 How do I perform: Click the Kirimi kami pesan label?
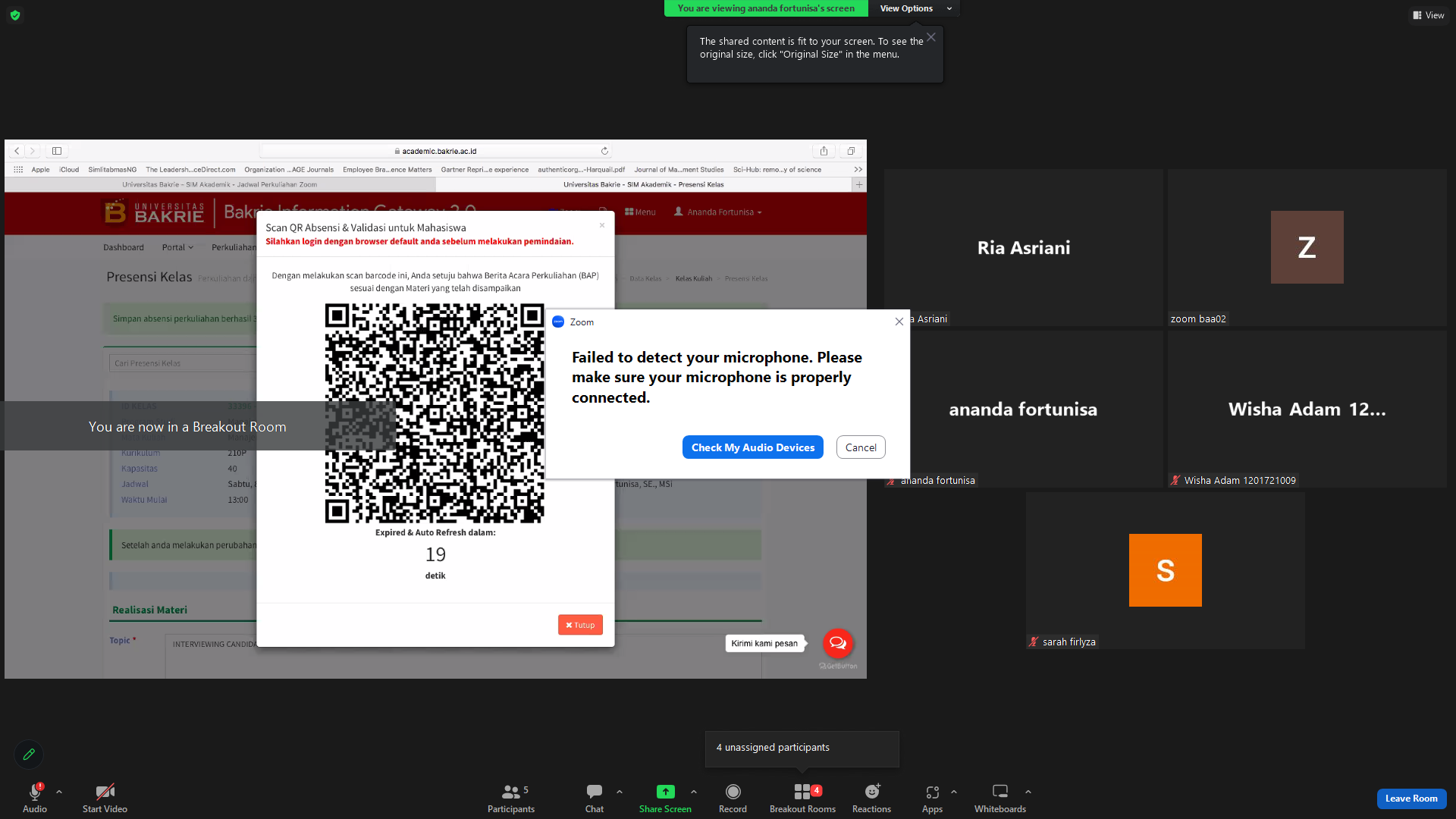click(764, 643)
